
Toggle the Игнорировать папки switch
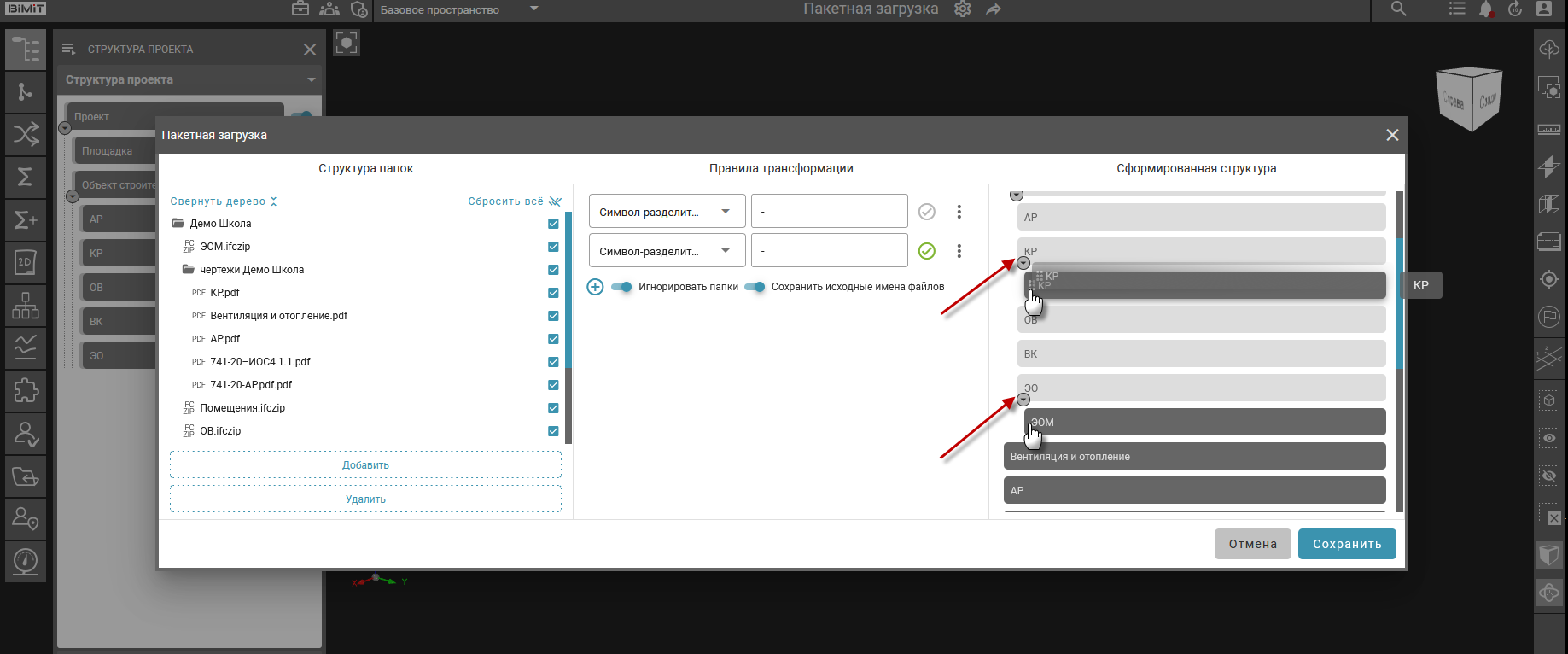tap(622, 287)
